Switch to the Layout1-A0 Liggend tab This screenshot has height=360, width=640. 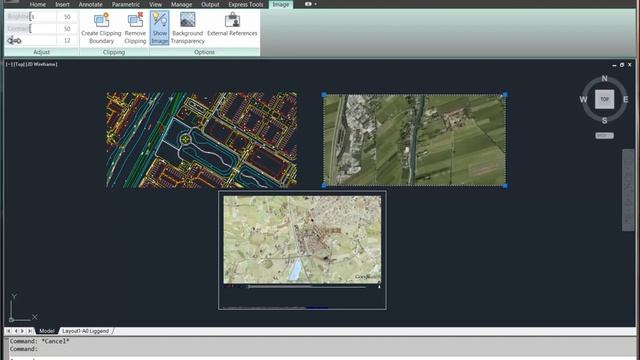[x=85, y=331]
